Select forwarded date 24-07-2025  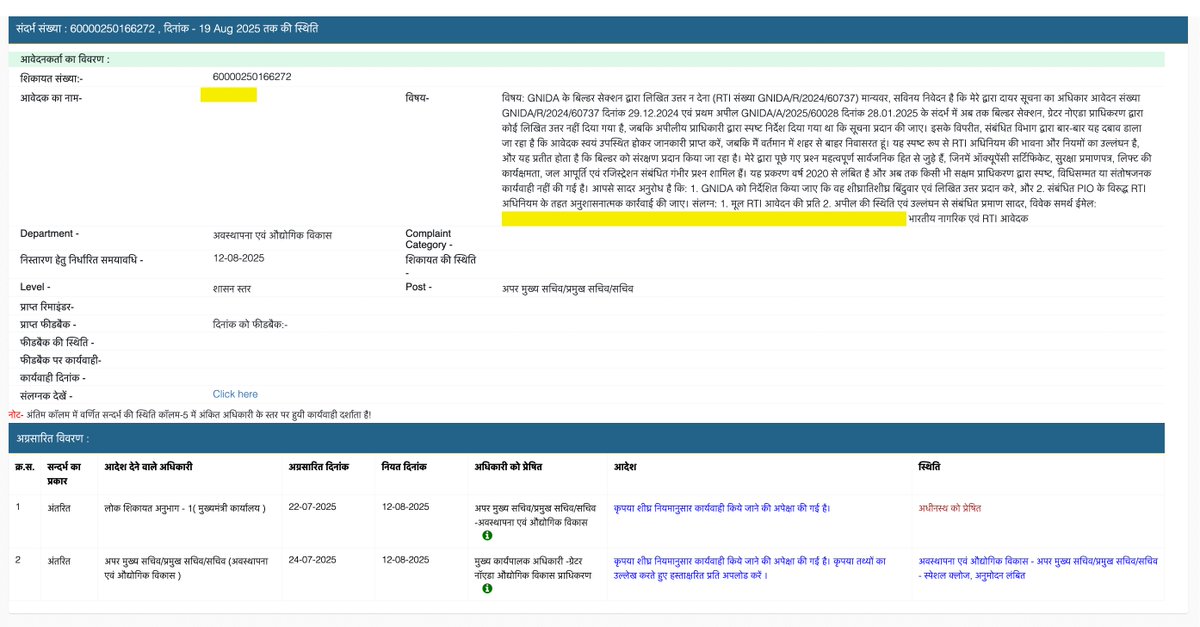click(x=313, y=560)
